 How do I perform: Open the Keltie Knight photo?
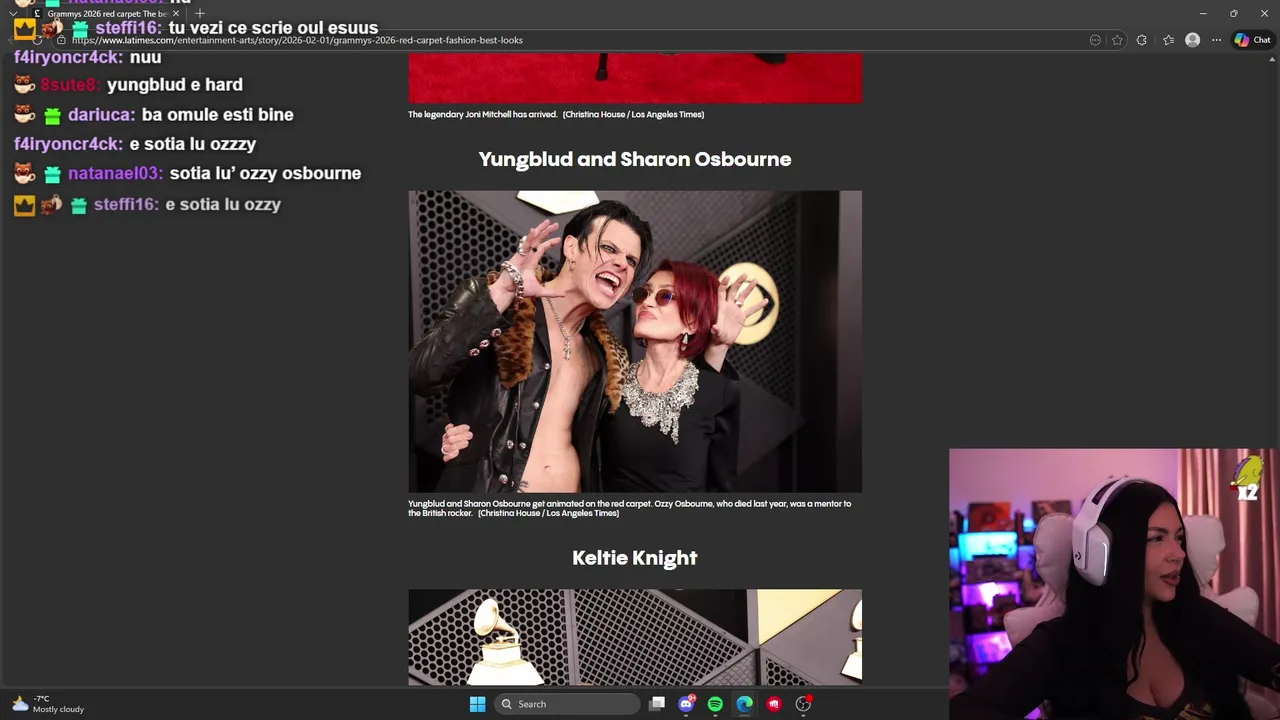coord(635,637)
